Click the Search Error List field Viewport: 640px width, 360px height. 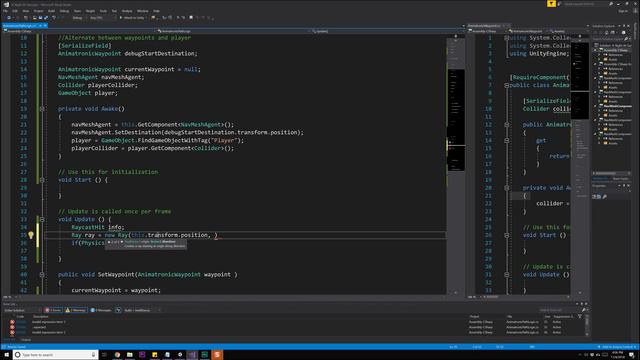[562, 310]
